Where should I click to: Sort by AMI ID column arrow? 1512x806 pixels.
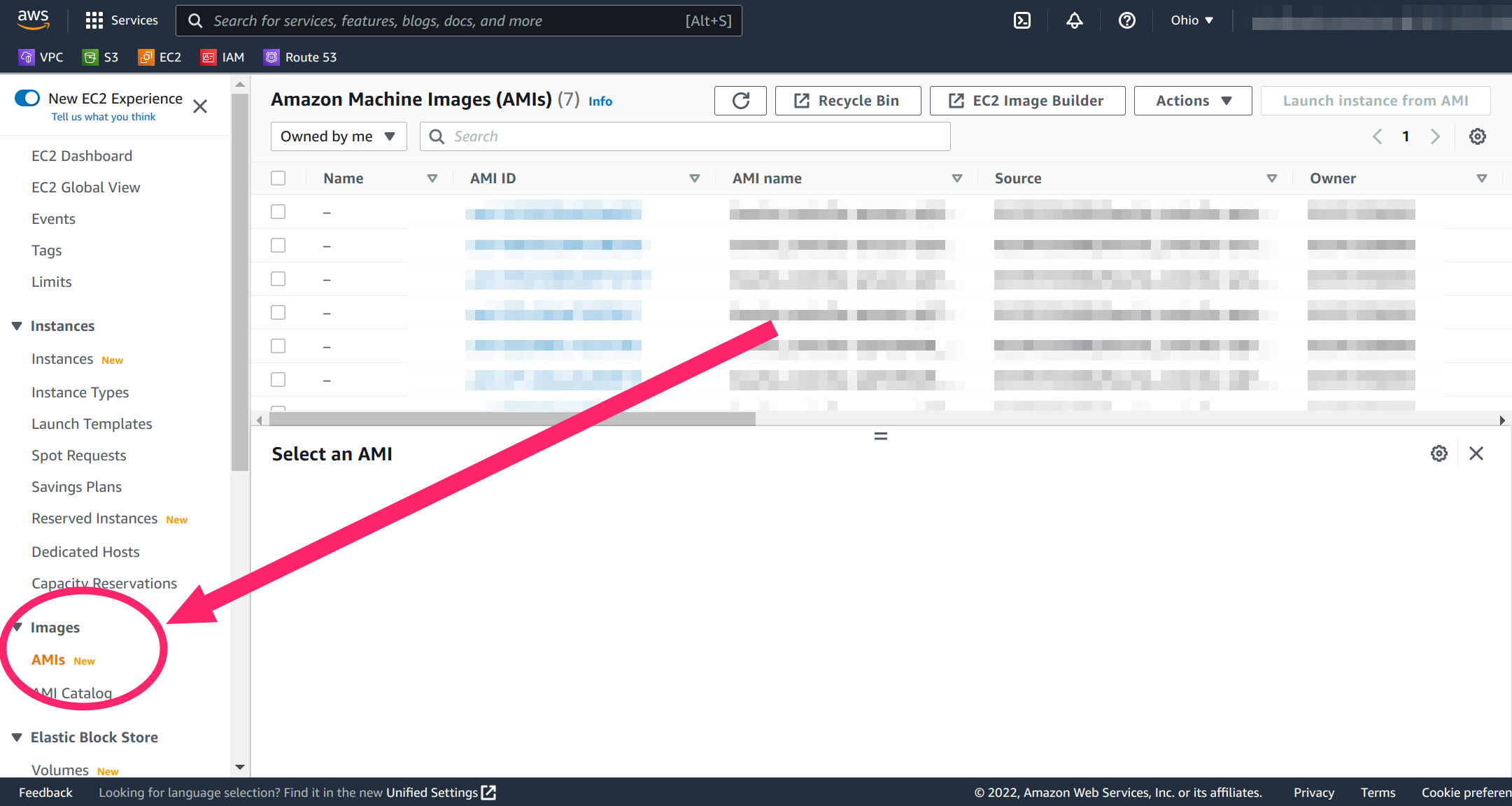[695, 178]
